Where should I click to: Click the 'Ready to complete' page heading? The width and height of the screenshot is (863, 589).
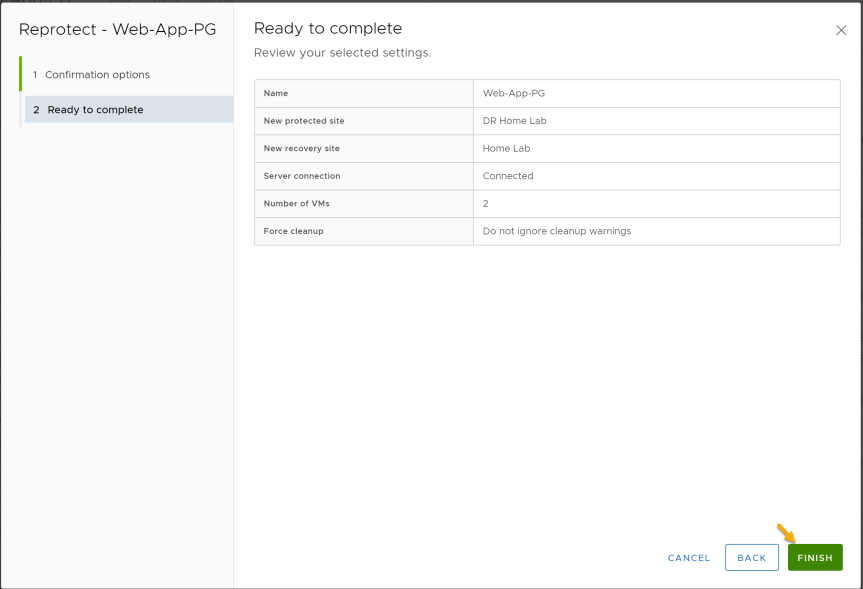tap(328, 28)
